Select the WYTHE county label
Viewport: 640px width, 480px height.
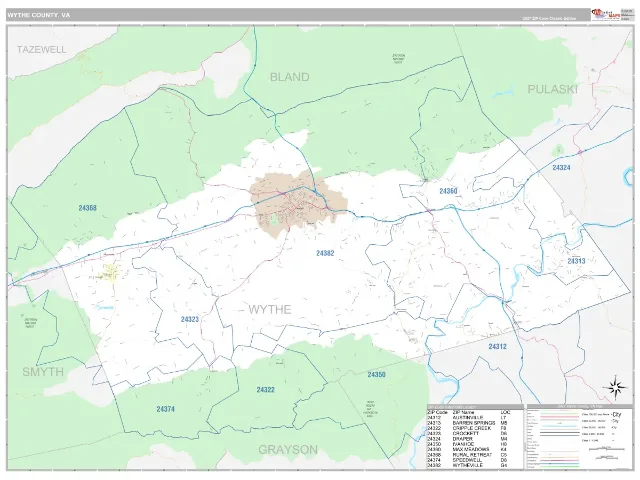pyautogui.click(x=270, y=309)
